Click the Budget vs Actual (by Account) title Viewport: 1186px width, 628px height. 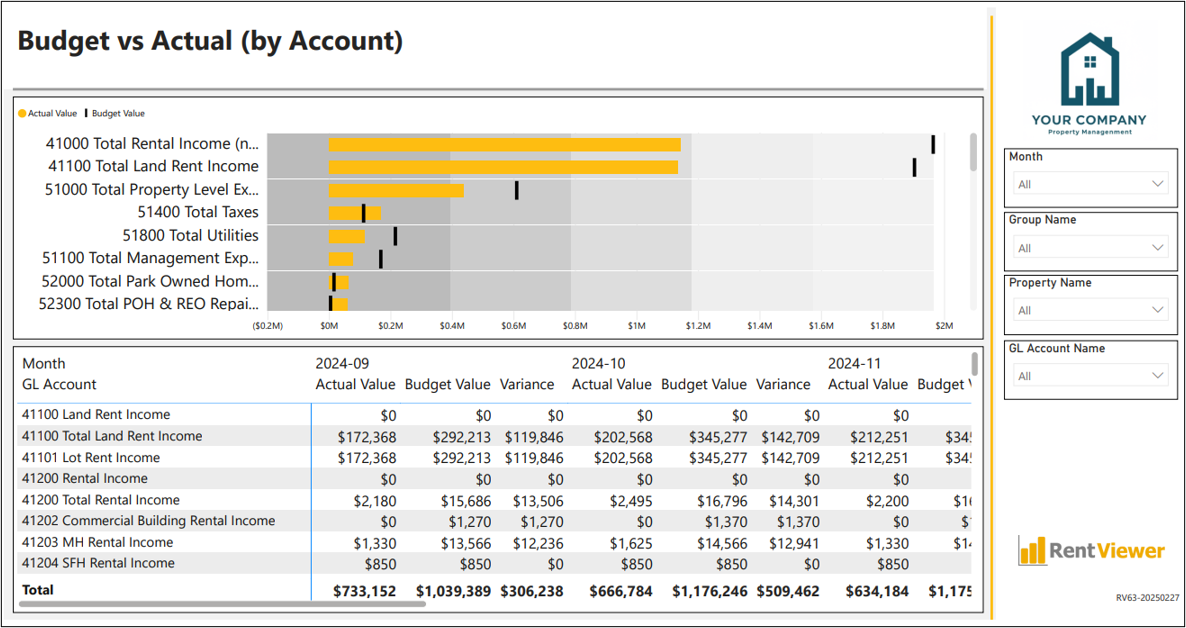(x=210, y=41)
